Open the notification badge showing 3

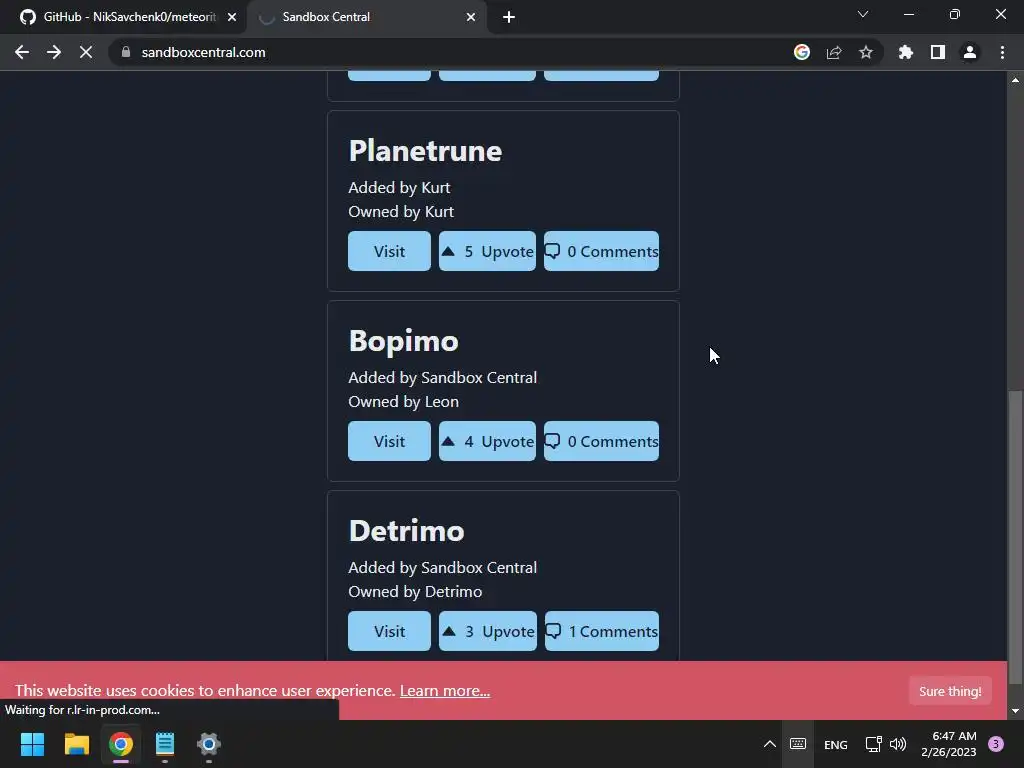tap(996, 744)
